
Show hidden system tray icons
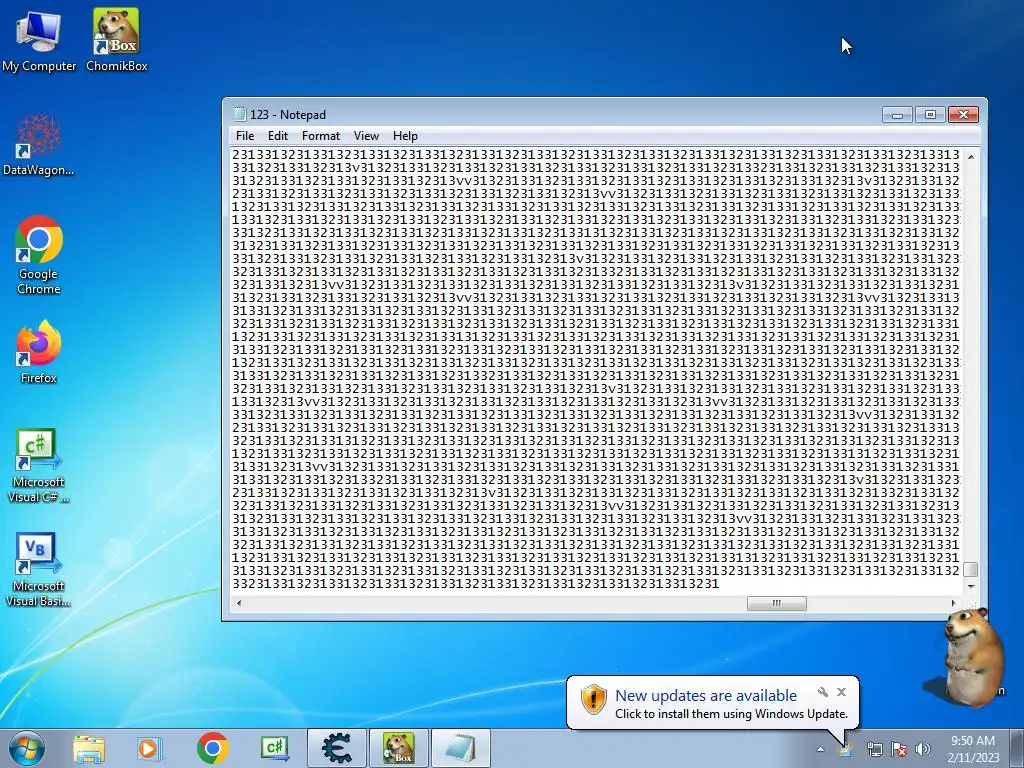pyautogui.click(x=820, y=749)
